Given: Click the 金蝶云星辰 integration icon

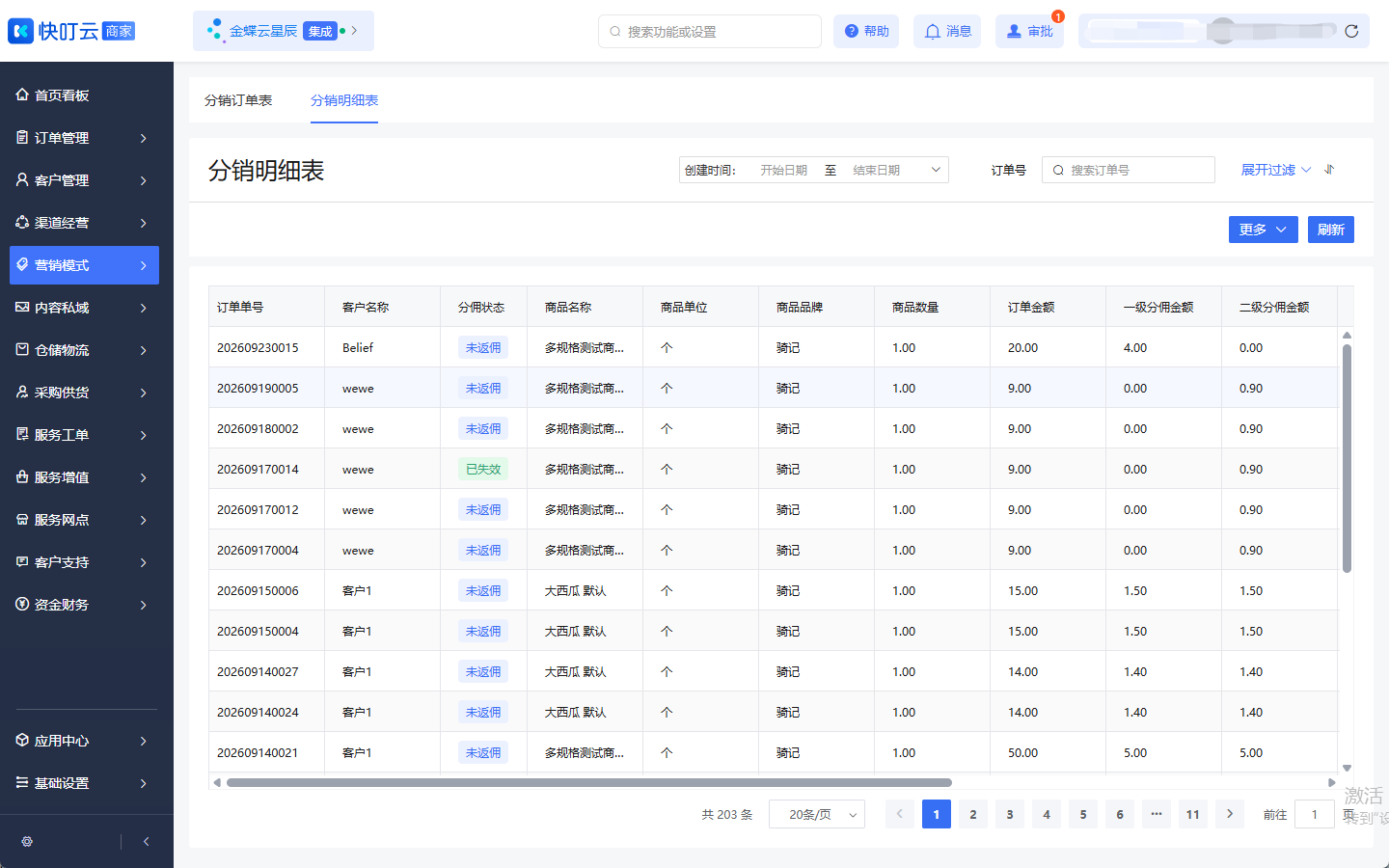Looking at the screenshot, I should click(215, 31).
